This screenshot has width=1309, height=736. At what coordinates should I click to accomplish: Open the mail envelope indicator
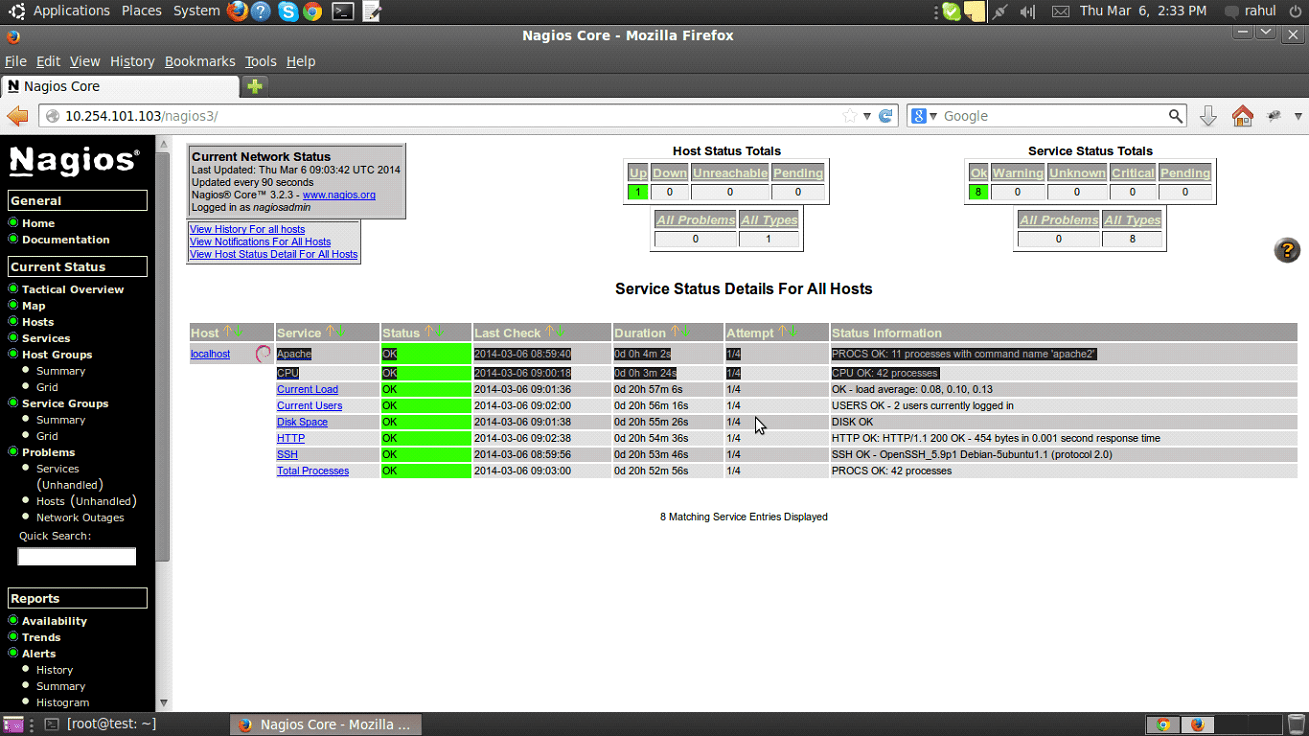(1060, 11)
